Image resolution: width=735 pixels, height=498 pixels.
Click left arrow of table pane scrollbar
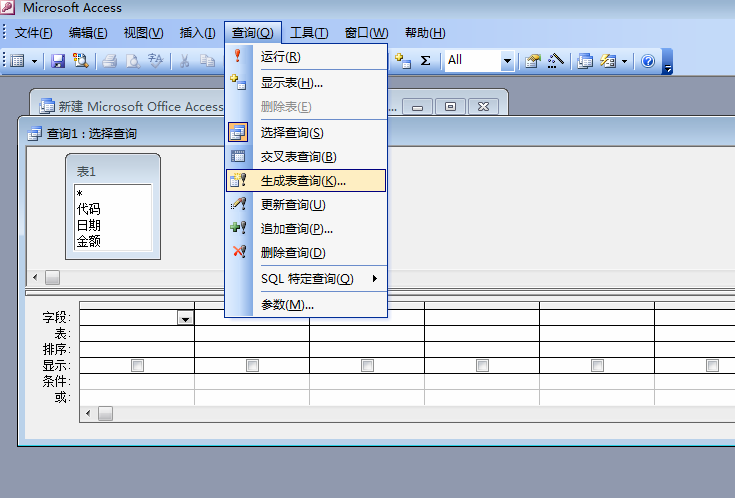(35, 278)
